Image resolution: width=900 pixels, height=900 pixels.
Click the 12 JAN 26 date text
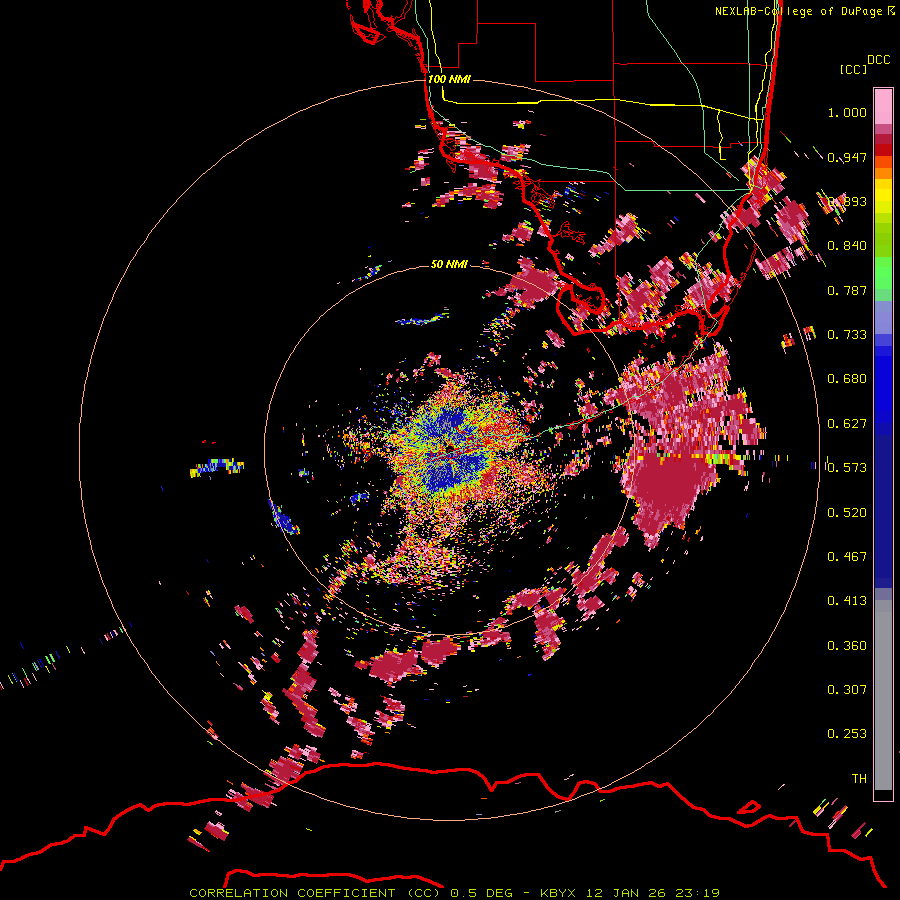click(x=626, y=893)
